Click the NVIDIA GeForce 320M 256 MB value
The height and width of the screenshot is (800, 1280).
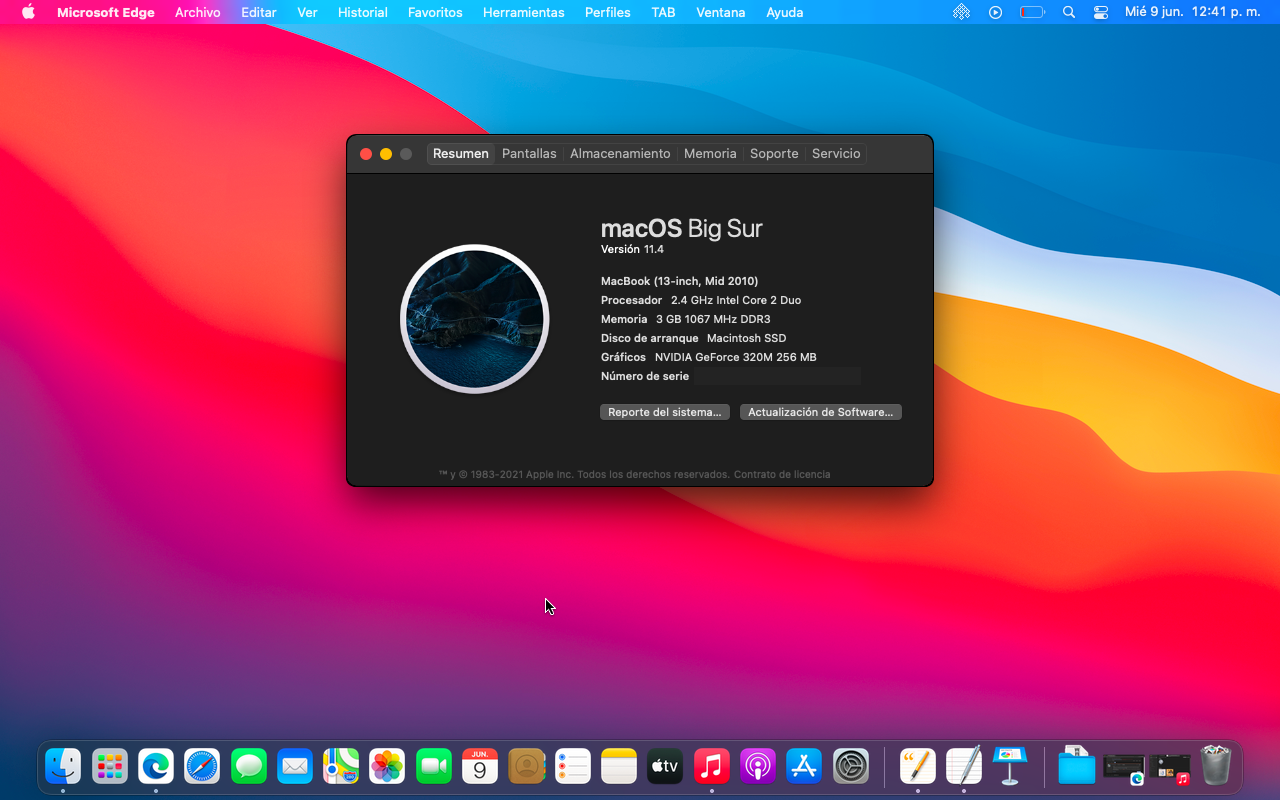[736, 357]
